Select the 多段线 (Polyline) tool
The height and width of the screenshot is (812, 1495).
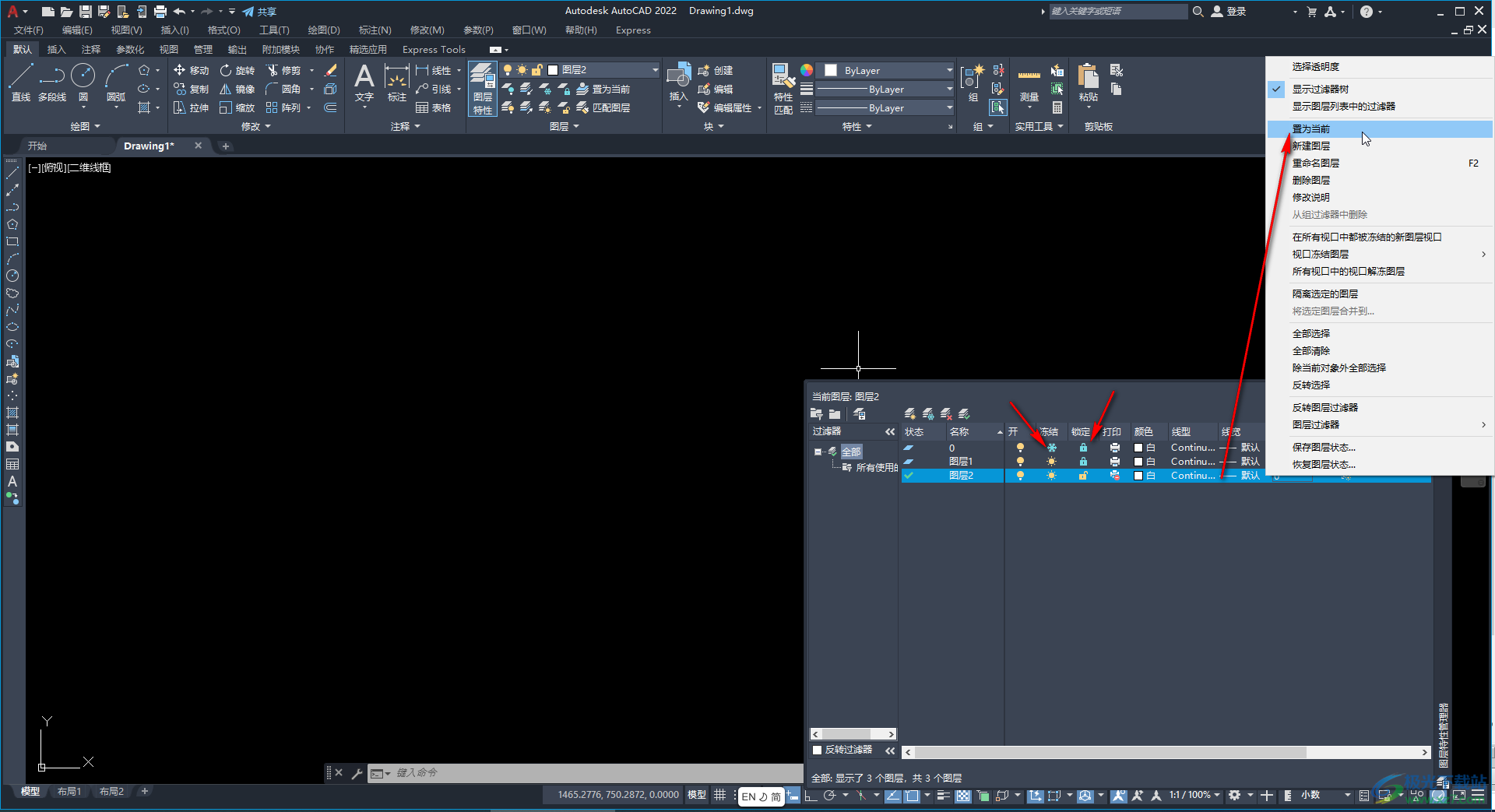click(x=52, y=83)
